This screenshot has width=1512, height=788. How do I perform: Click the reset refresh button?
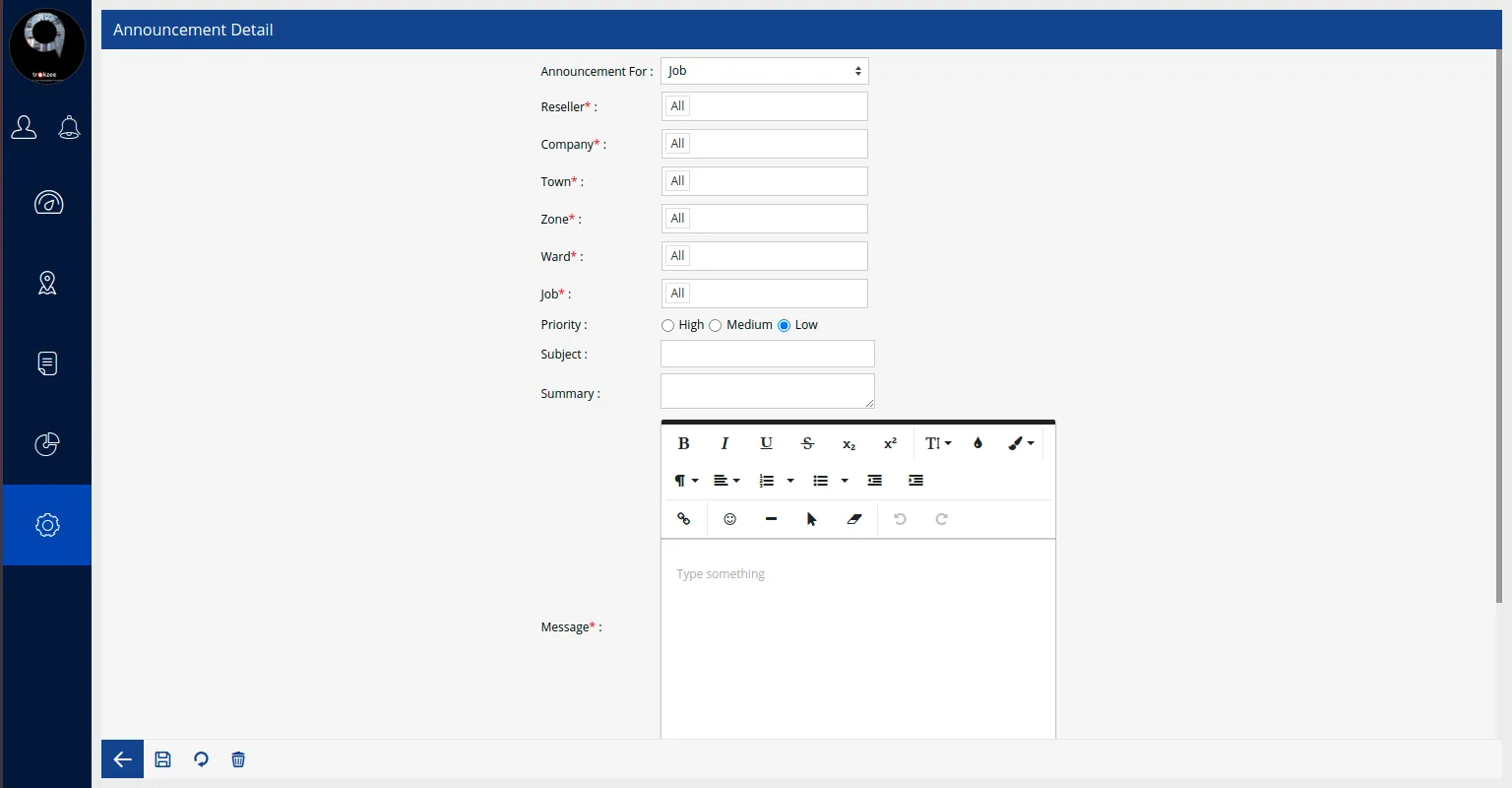pos(201,759)
